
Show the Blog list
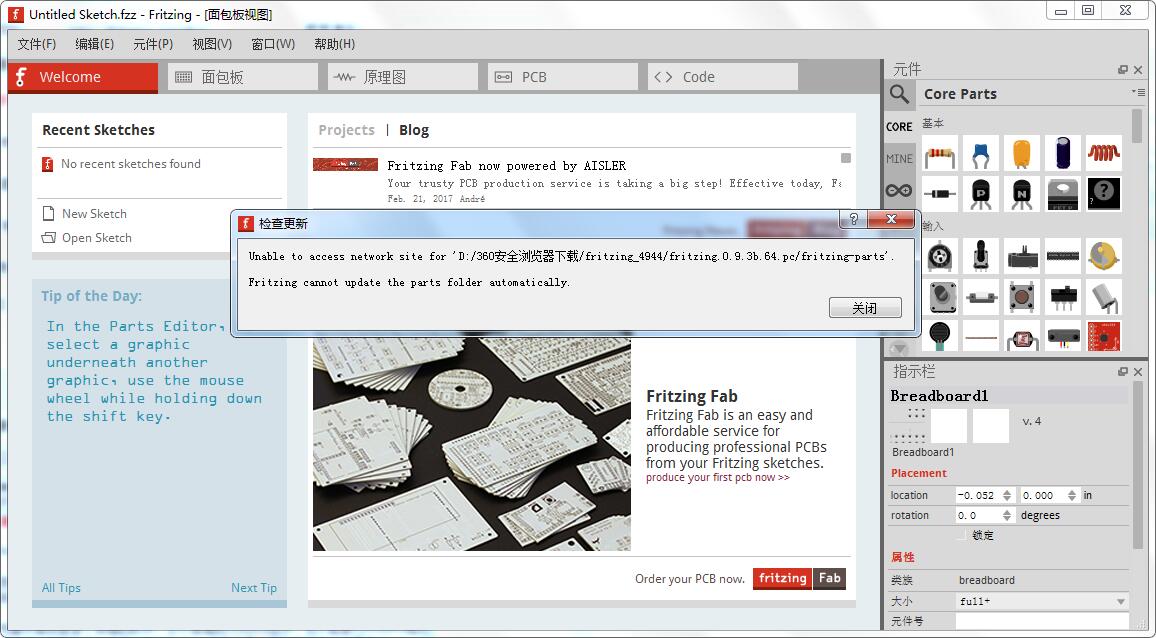414,130
